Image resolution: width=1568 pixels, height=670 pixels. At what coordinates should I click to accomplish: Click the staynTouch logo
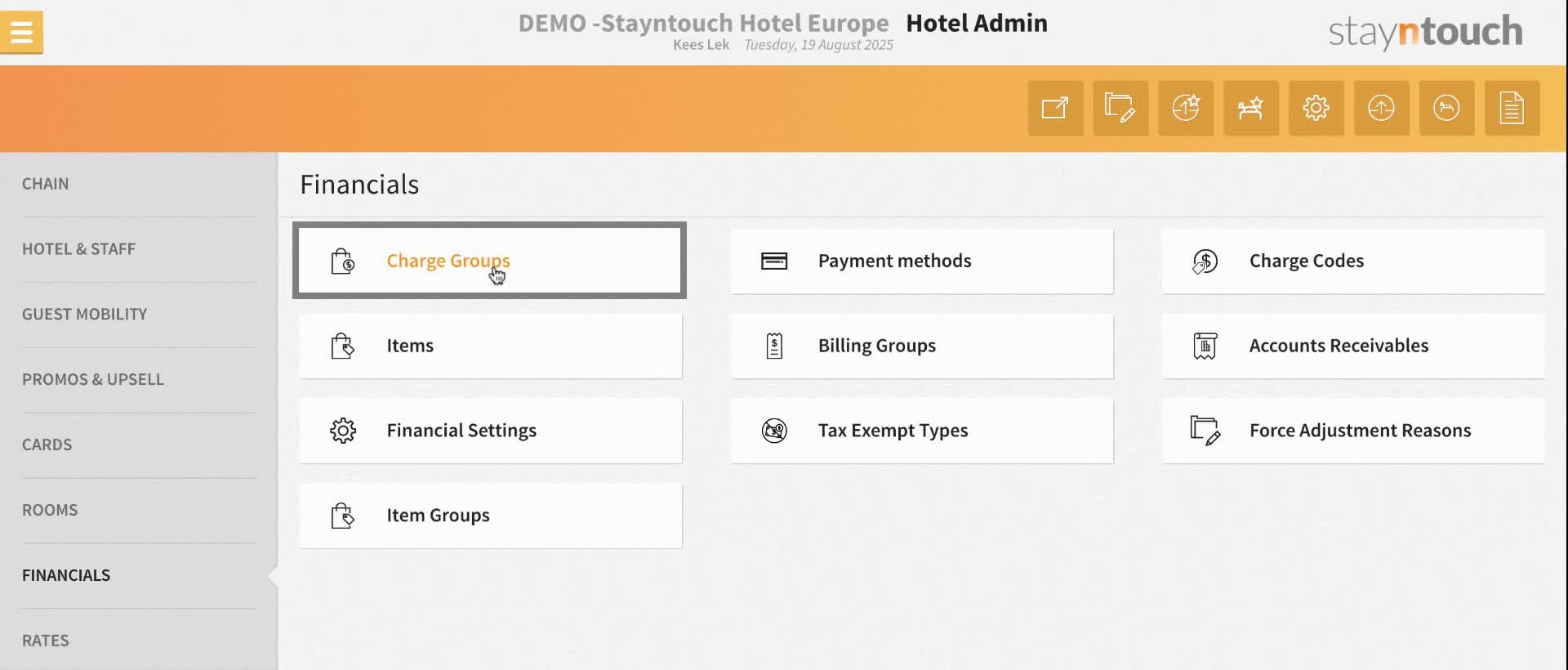[x=1425, y=32]
